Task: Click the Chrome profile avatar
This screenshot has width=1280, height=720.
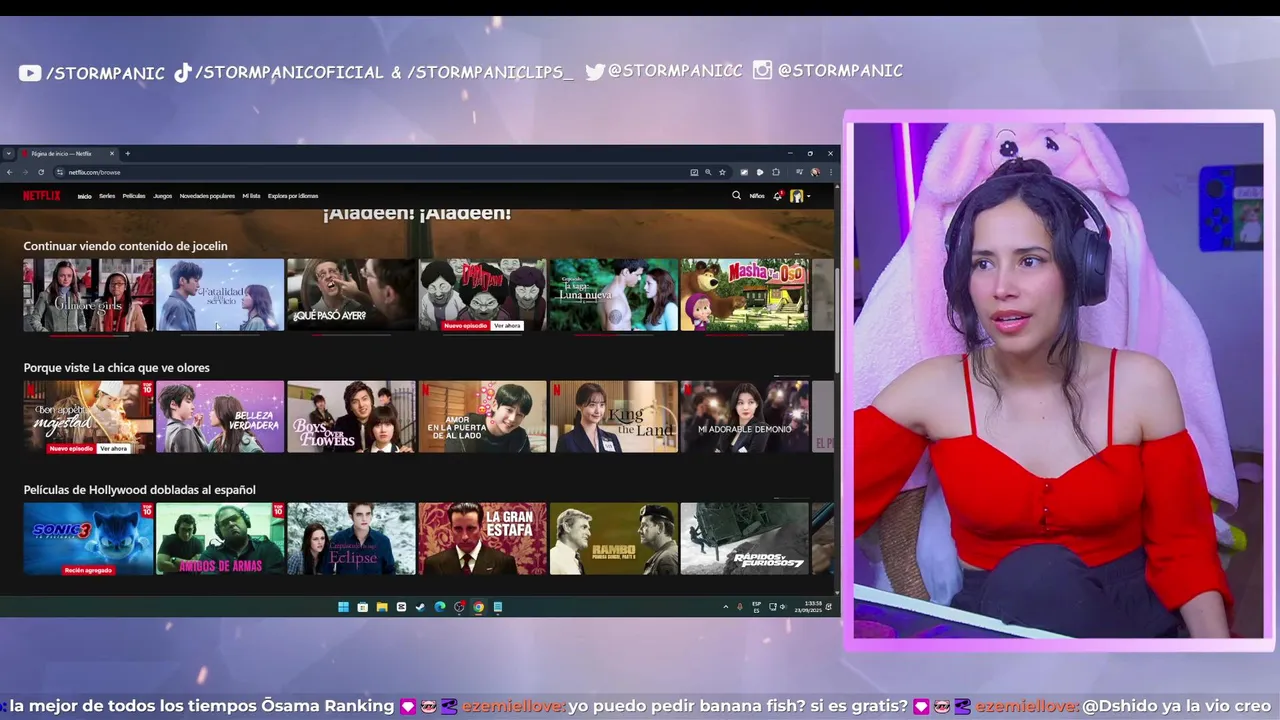Action: coord(815,172)
